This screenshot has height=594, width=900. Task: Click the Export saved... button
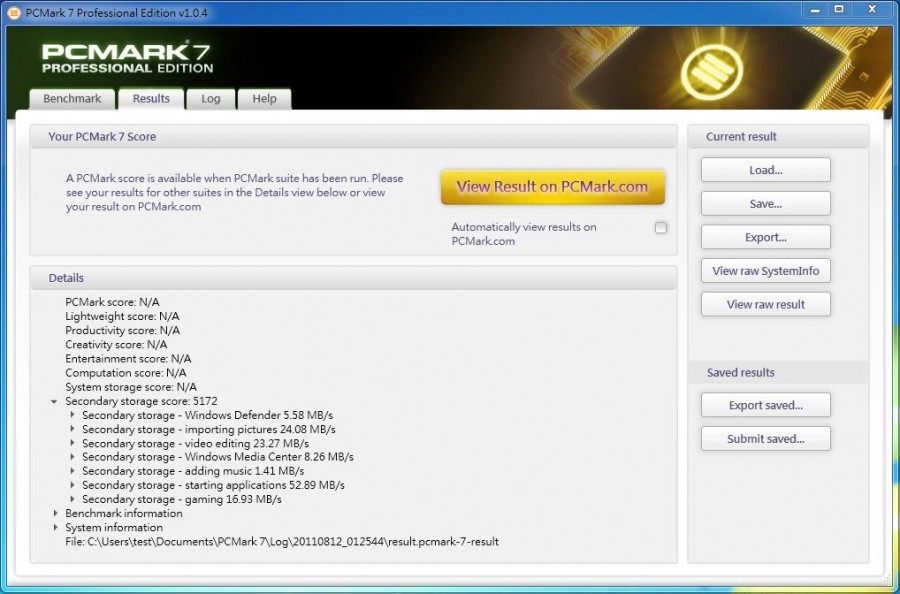pos(765,405)
